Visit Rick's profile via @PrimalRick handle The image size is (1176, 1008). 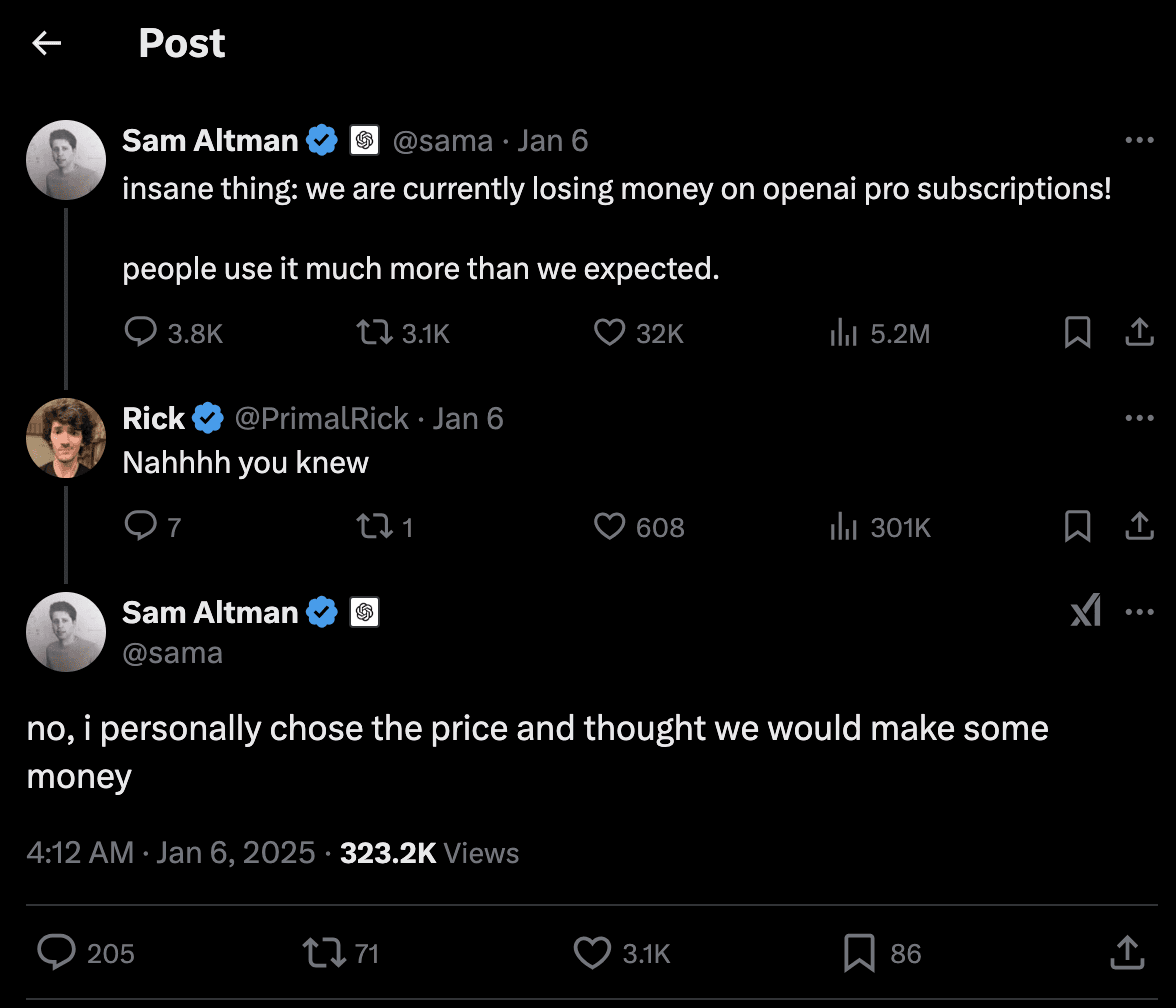320,418
